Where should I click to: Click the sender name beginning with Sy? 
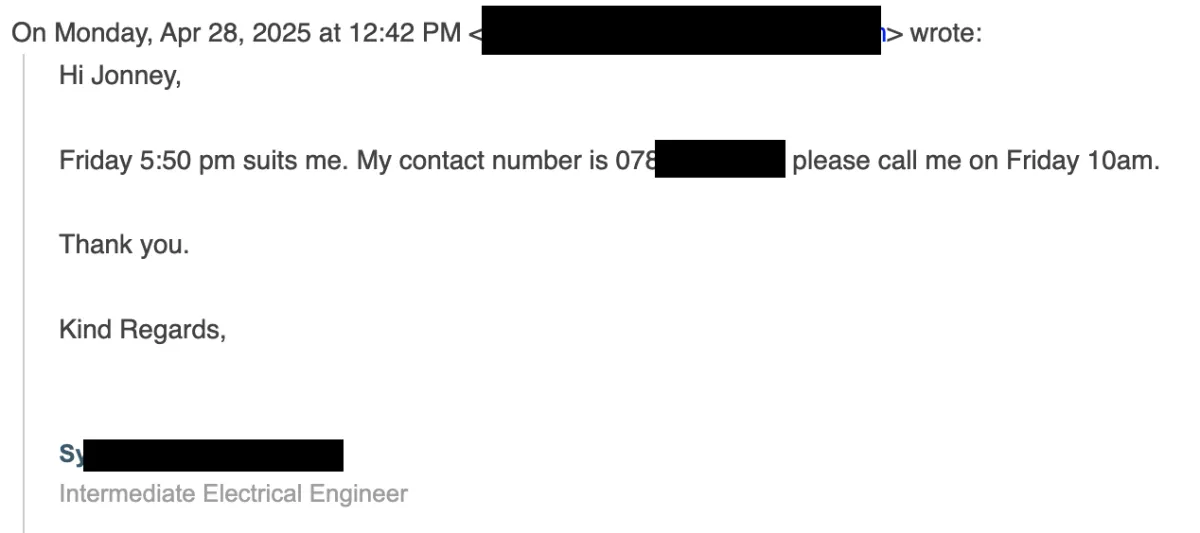(201, 455)
